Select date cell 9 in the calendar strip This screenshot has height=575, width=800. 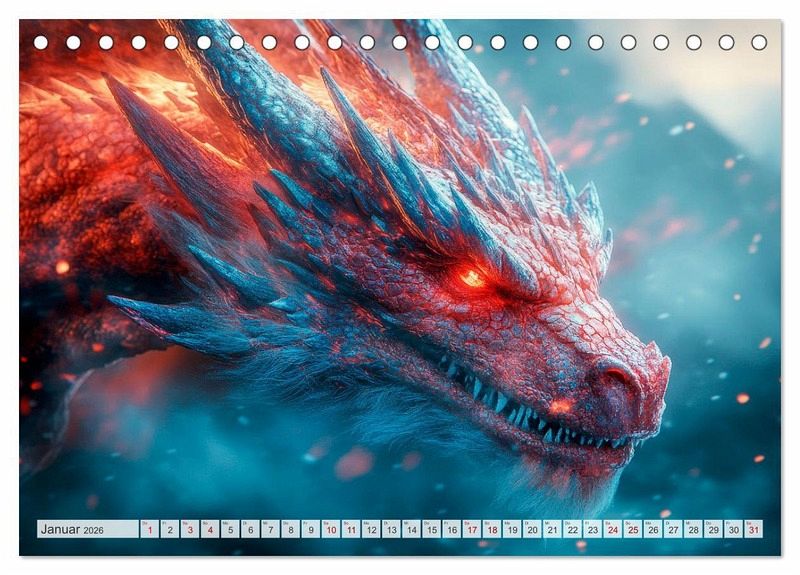coord(311,529)
